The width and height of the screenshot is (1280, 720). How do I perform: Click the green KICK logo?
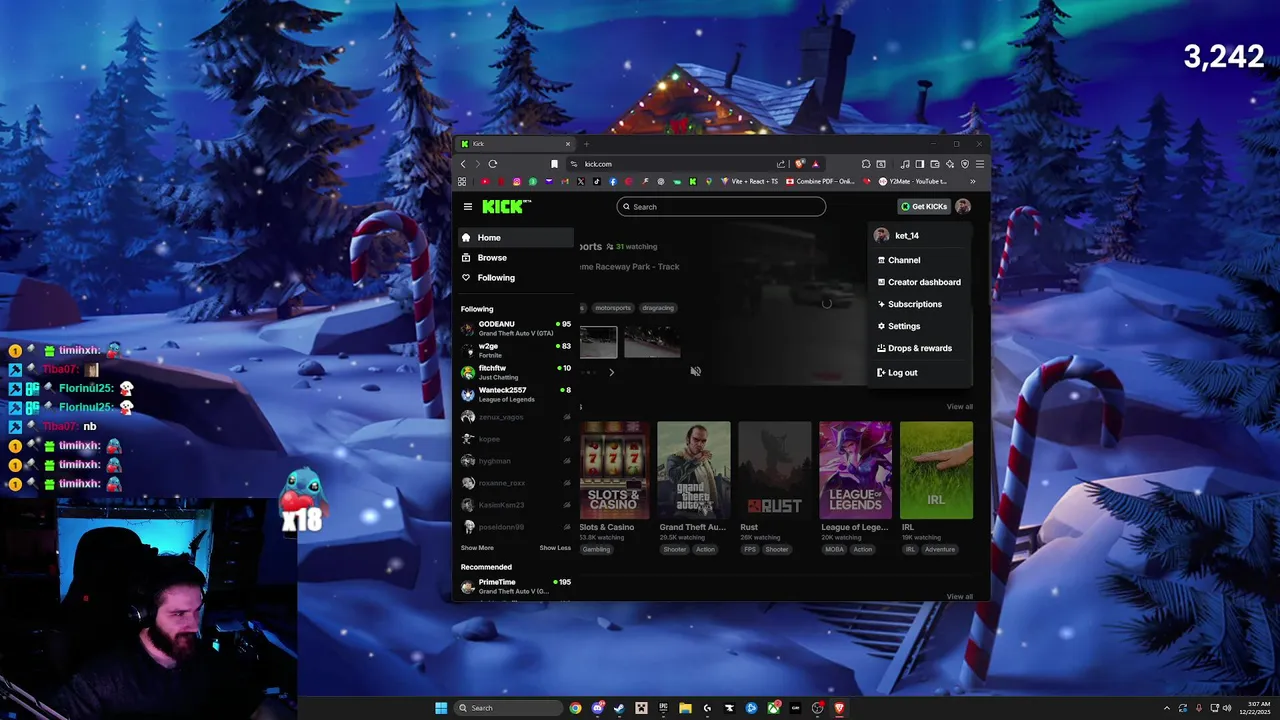[x=506, y=206]
